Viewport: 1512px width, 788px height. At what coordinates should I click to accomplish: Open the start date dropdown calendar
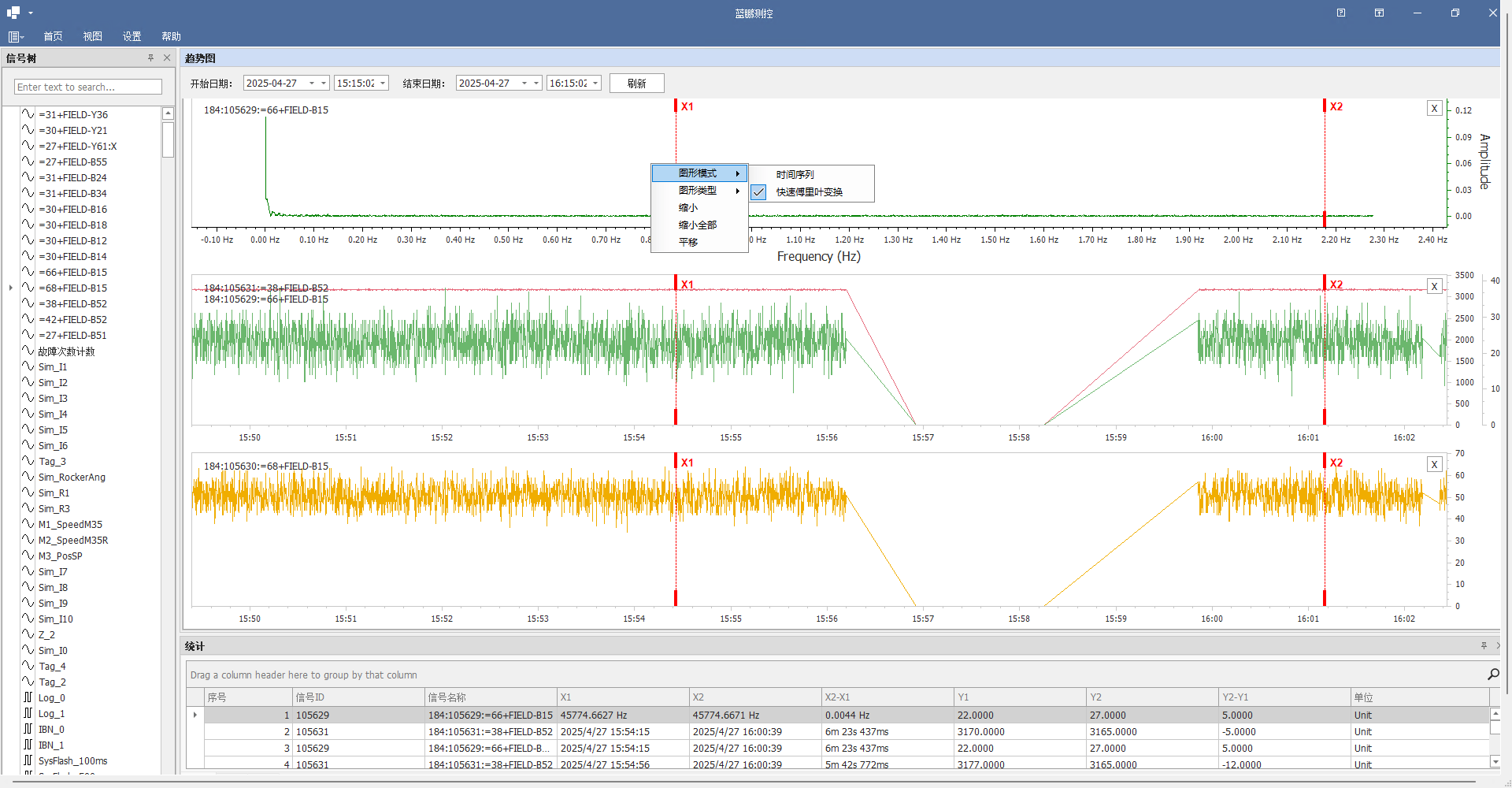324,84
